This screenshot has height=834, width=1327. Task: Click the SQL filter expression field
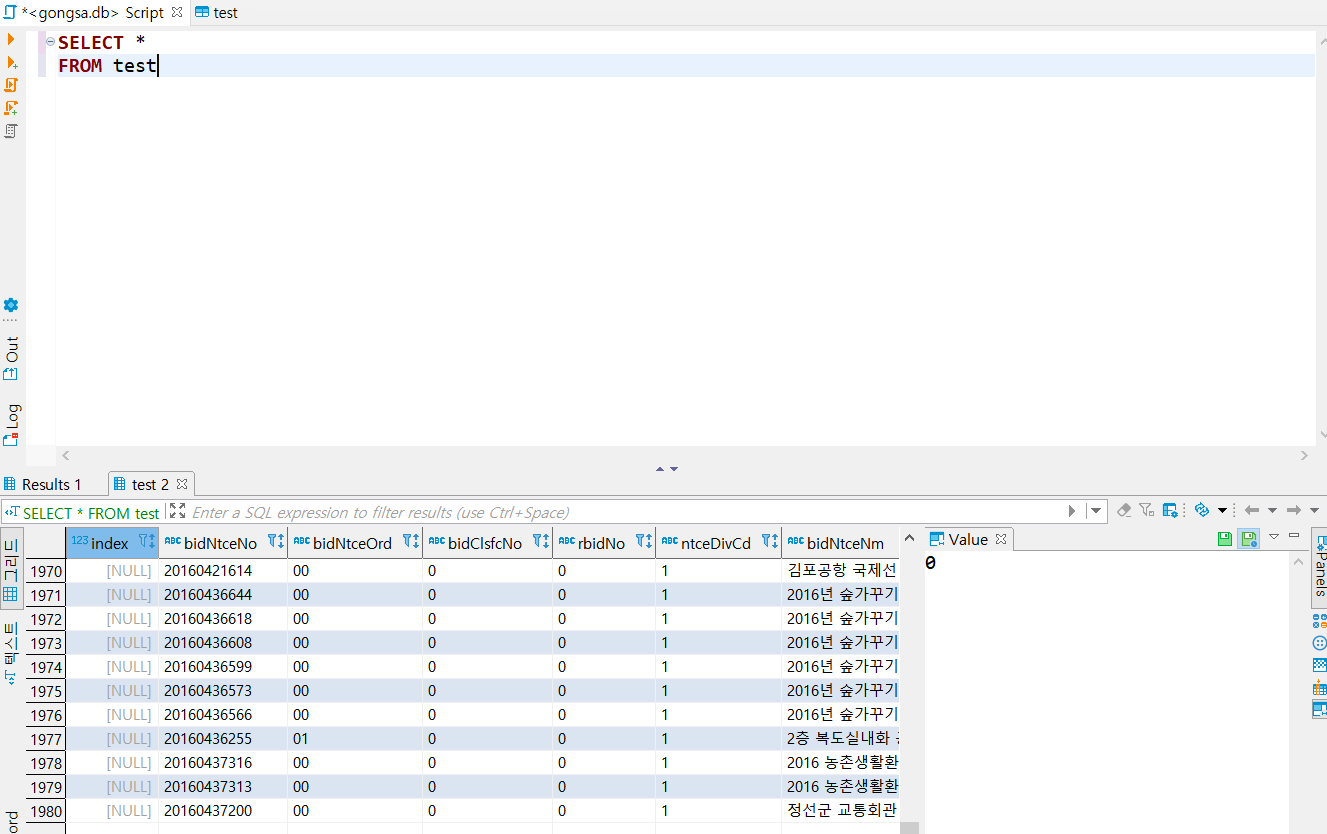628,512
